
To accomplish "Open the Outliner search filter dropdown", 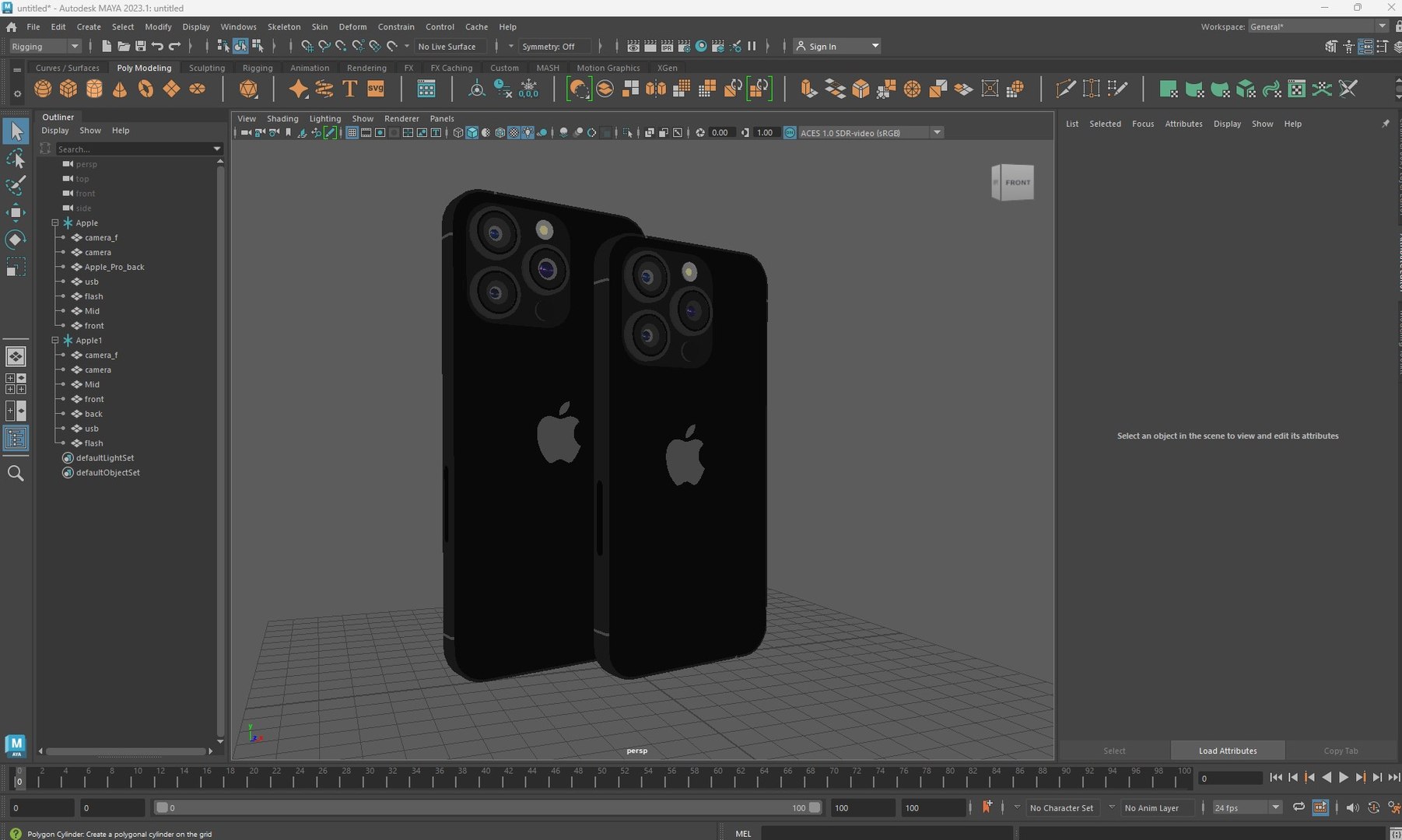I will pos(217,149).
